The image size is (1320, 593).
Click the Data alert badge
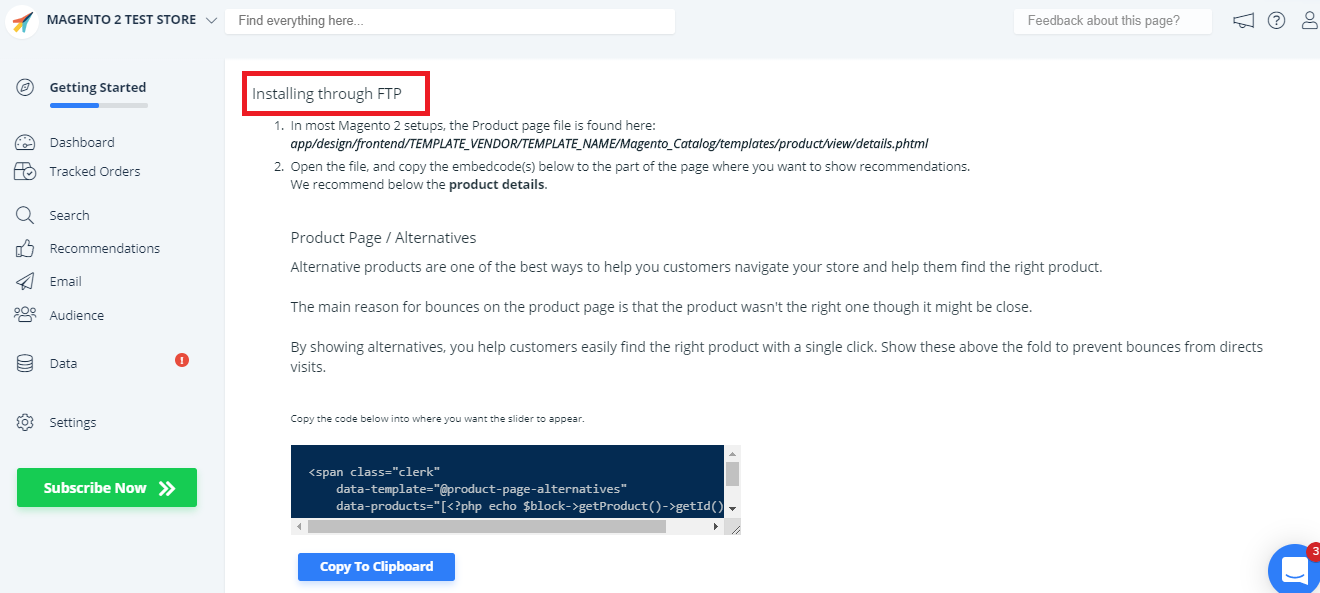(182, 360)
